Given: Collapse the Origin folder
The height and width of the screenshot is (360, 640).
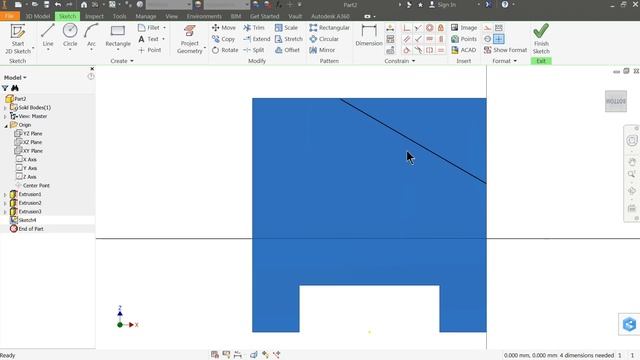Looking at the screenshot, I should (6, 125).
